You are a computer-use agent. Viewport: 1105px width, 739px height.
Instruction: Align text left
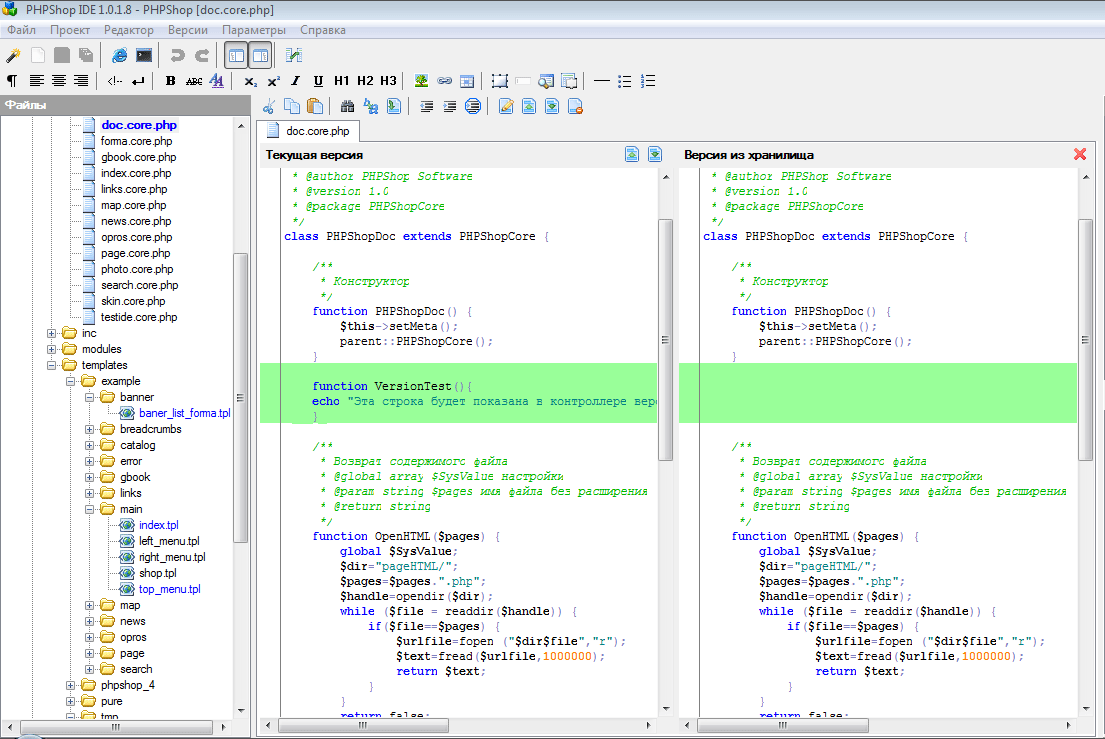[36, 81]
